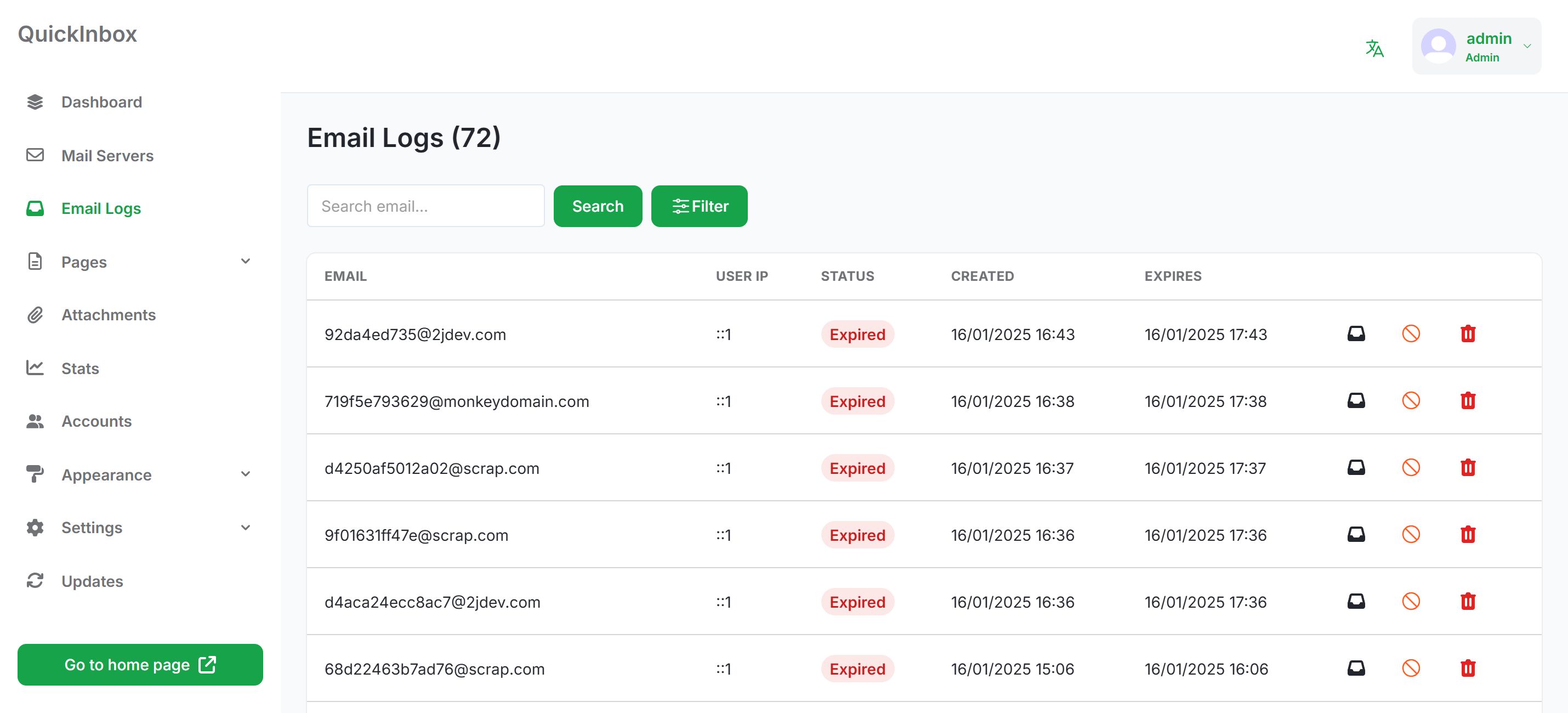The width and height of the screenshot is (1568, 713).
Task: Open the Filter options button
Action: point(699,206)
